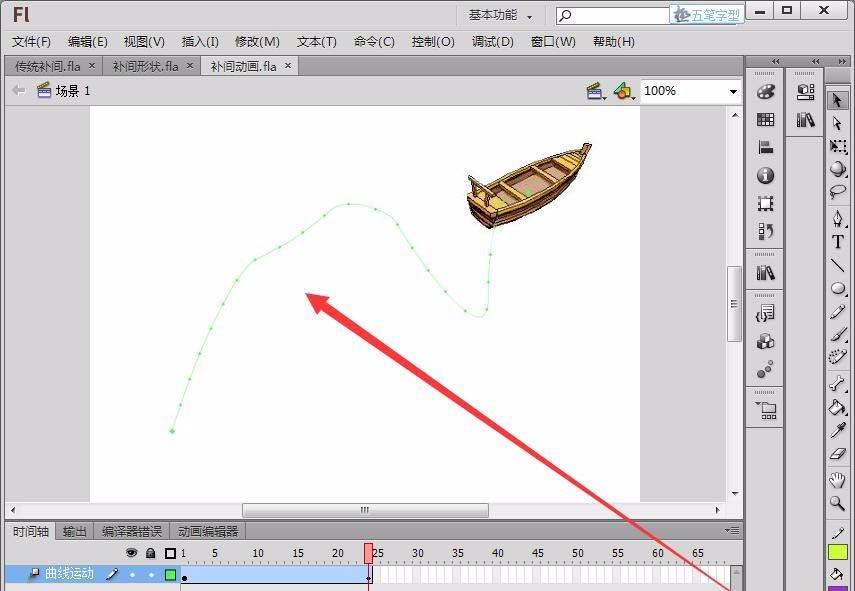The width and height of the screenshot is (855, 591).
Task: Select the 3D Rotation tool
Action: (x=838, y=168)
